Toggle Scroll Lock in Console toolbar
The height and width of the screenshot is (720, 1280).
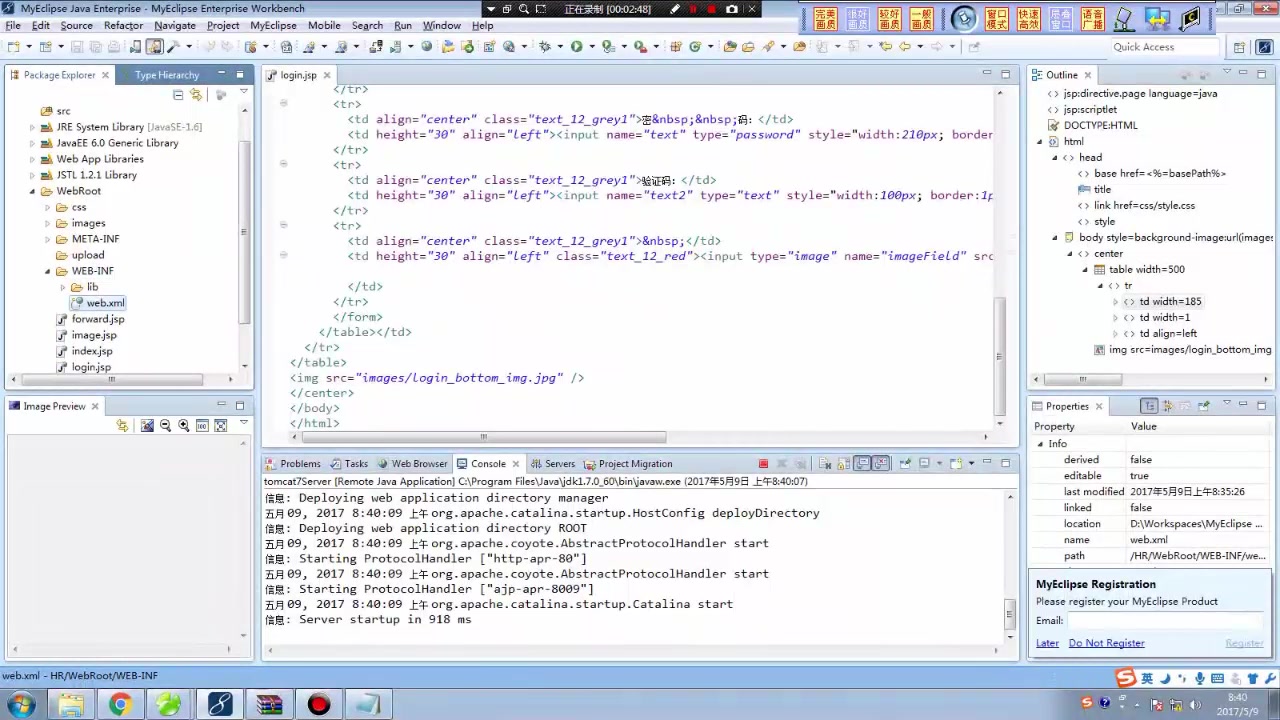pyautogui.click(x=843, y=464)
